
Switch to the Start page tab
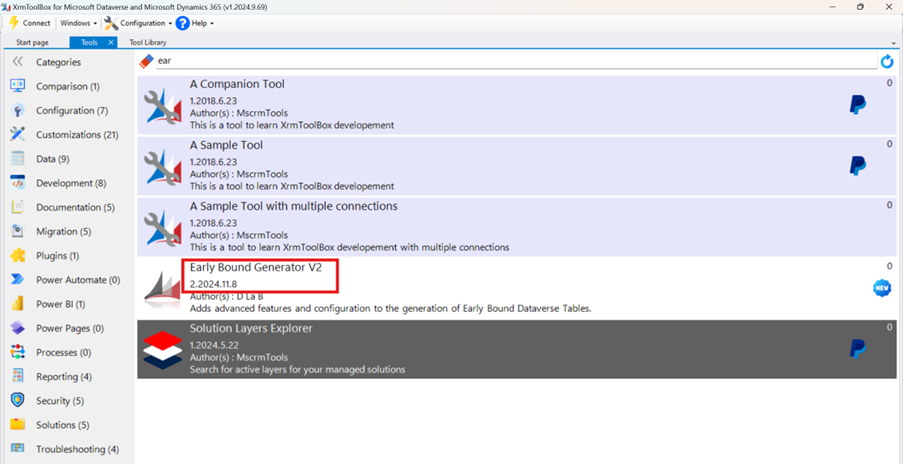tap(32, 43)
